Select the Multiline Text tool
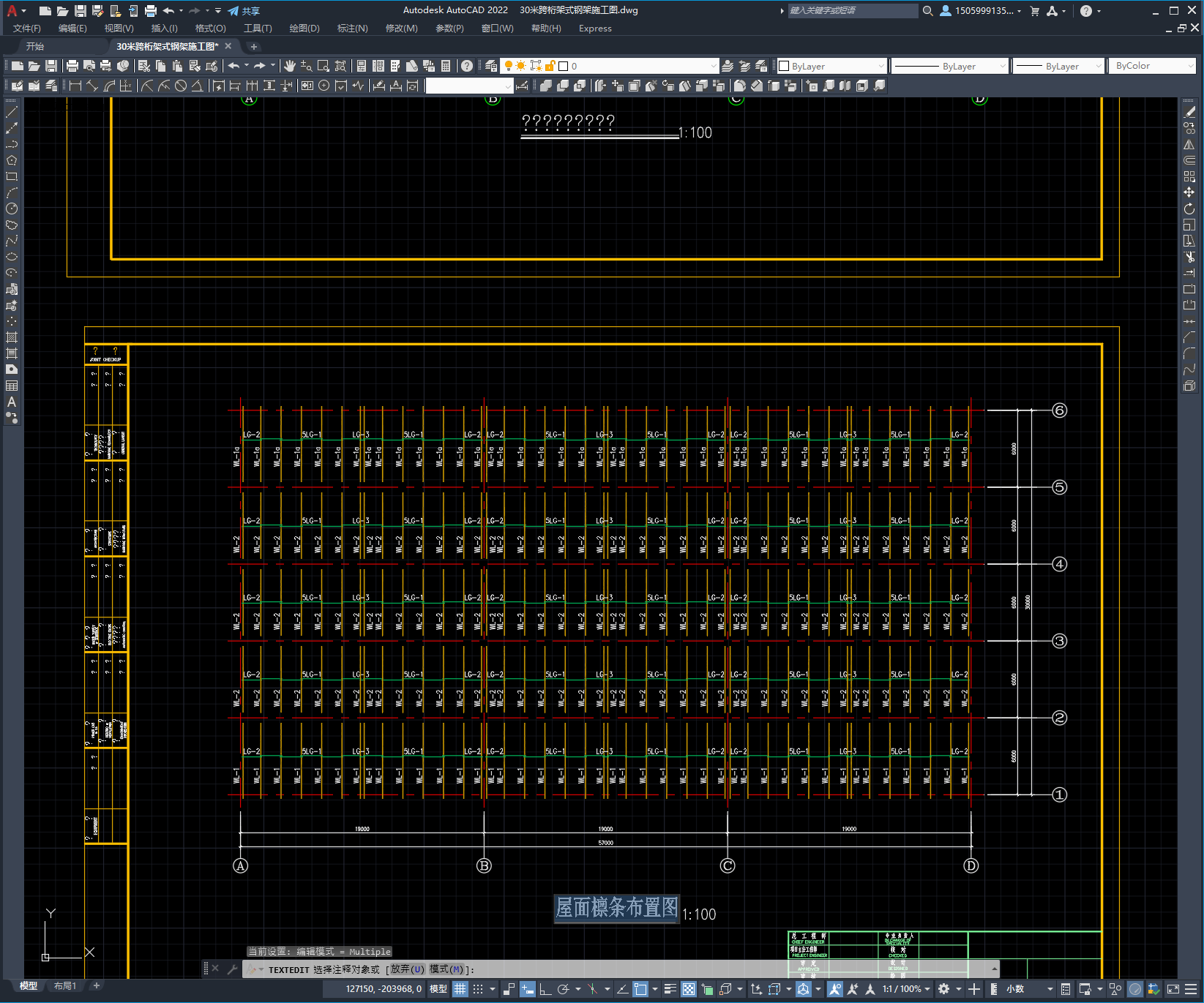This screenshot has height=1003, width=1204. click(x=12, y=402)
